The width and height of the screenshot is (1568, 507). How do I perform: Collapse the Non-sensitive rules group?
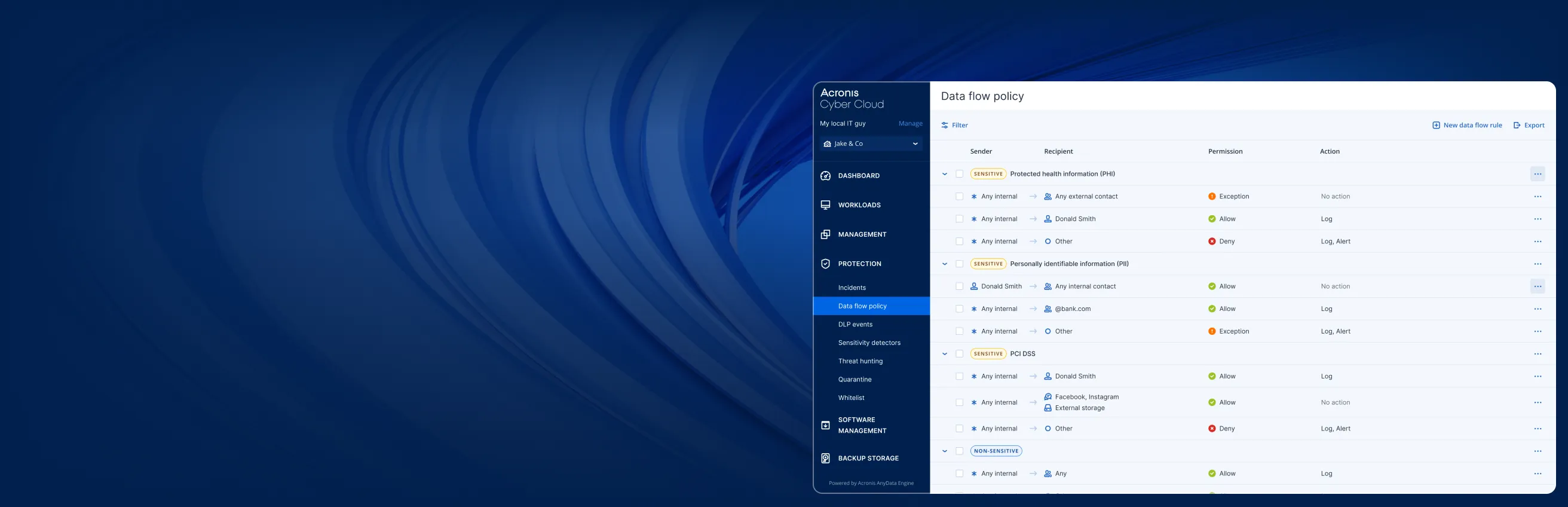tap(945, 451)
